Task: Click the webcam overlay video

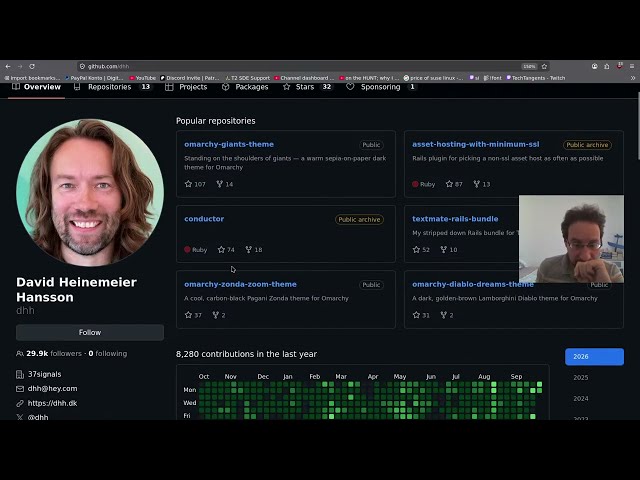Action: (x=571, y=239)
